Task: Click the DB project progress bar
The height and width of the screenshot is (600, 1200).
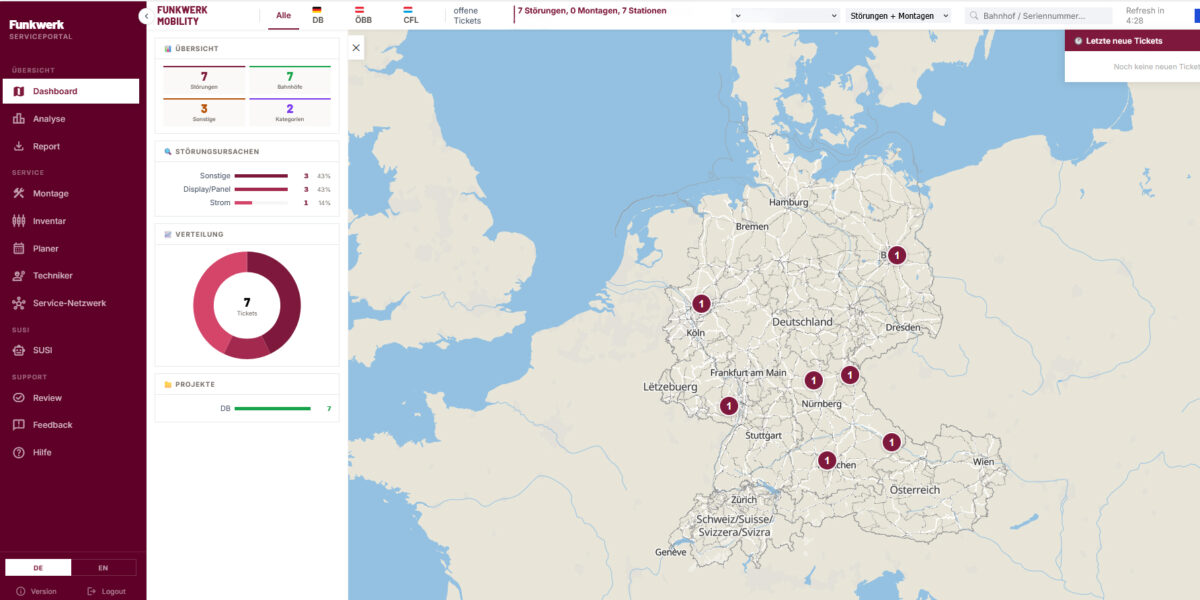Action: pyautogui.click(x=272, y=408)
